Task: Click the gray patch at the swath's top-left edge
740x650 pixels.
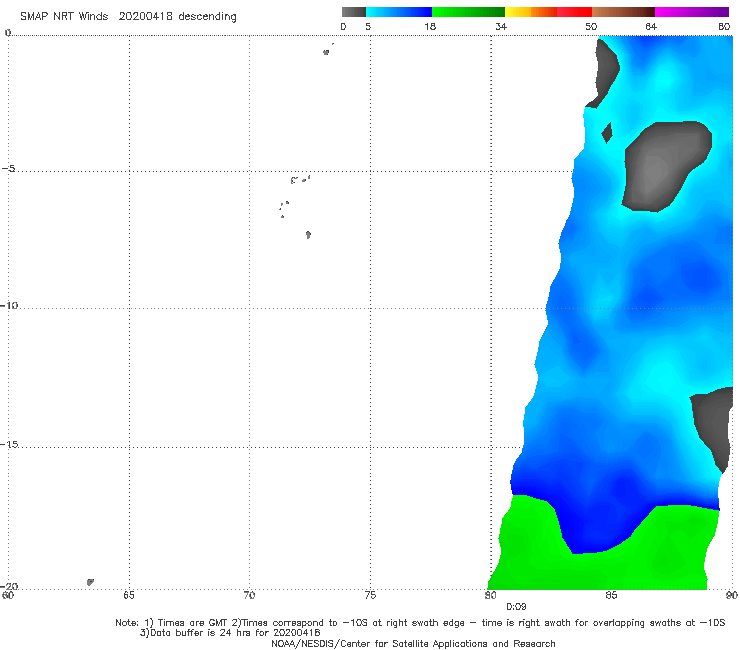Action: pos(604,71)
